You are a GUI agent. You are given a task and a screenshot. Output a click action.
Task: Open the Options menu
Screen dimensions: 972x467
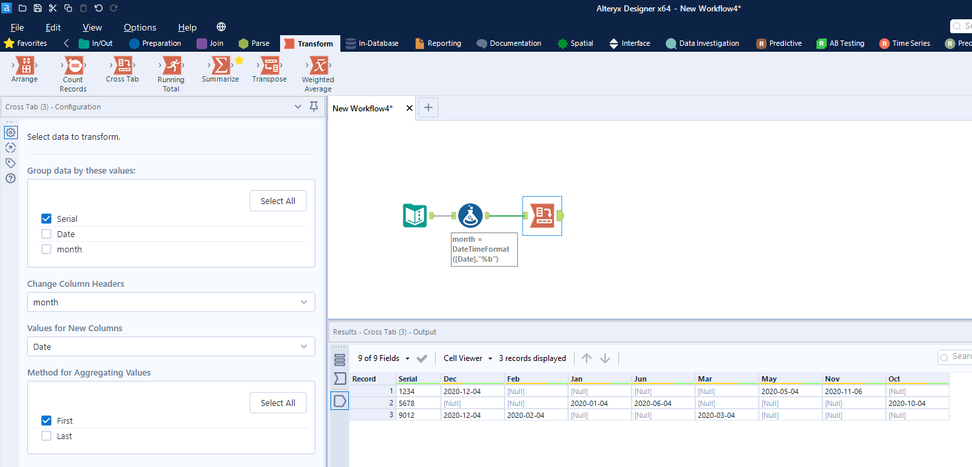[x=140, y=27]
